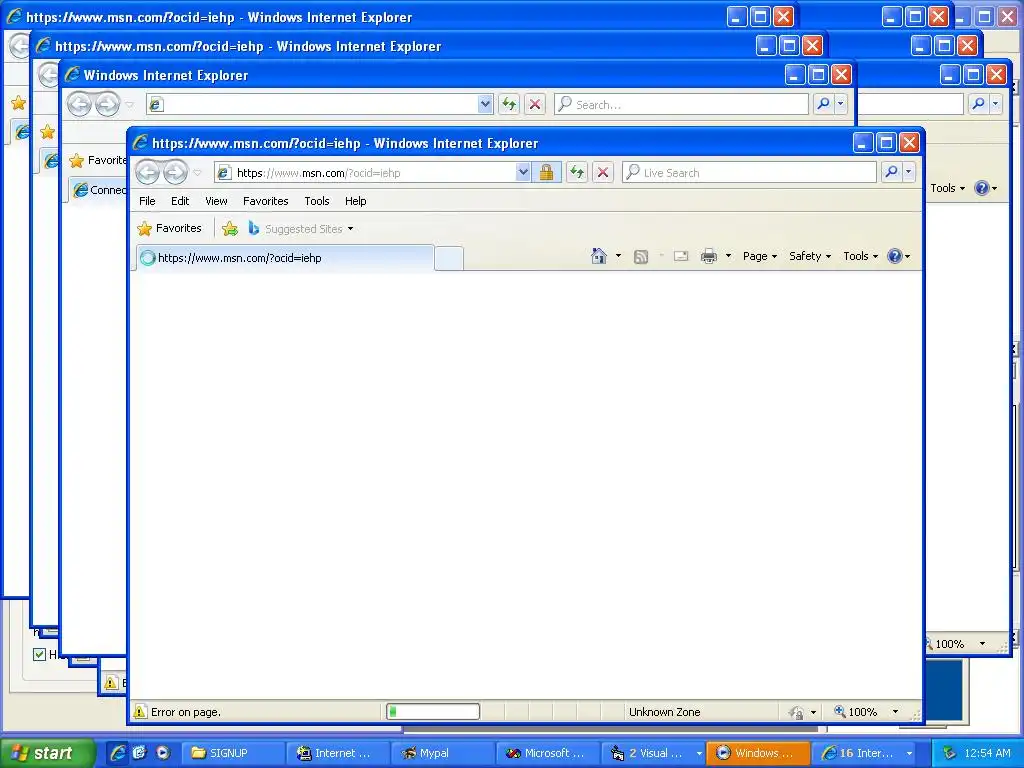This screenshot has width=1024, height=768.
Task: Click inside the Live Search box
Action: click(x=749, y=172)
